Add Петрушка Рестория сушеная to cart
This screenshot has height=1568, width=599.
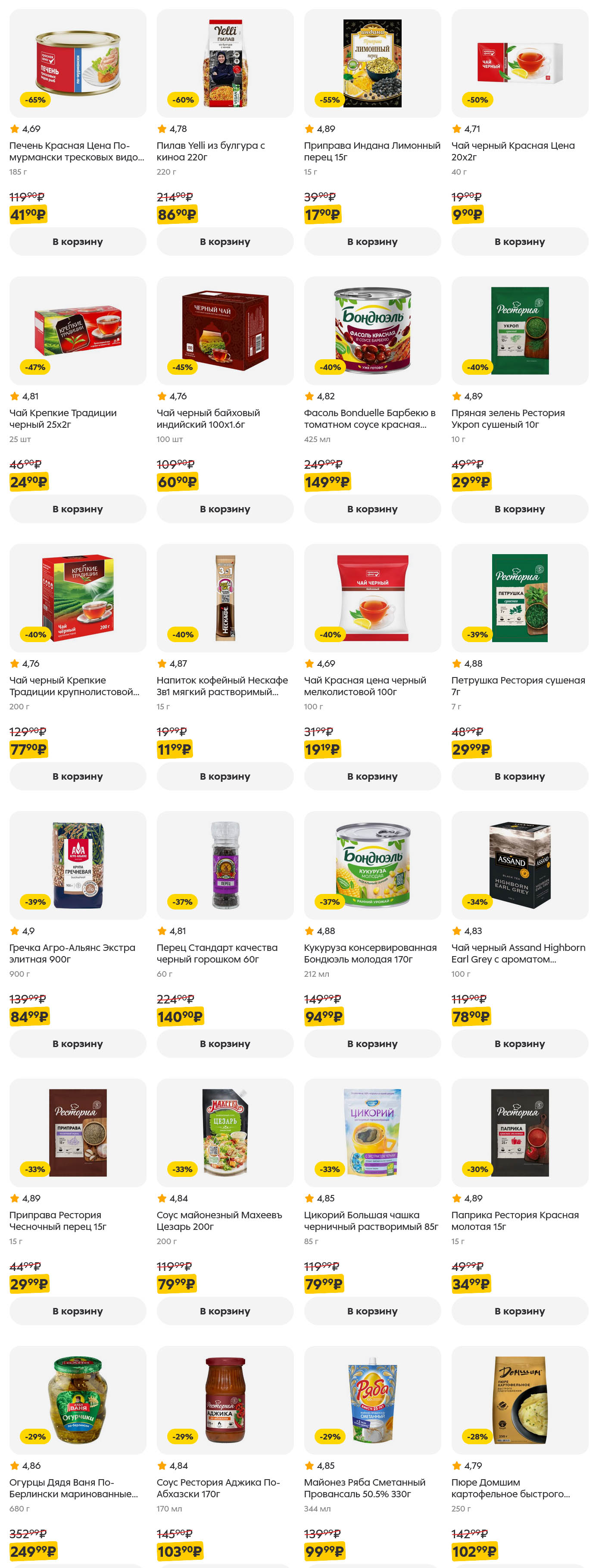(519, 776)
